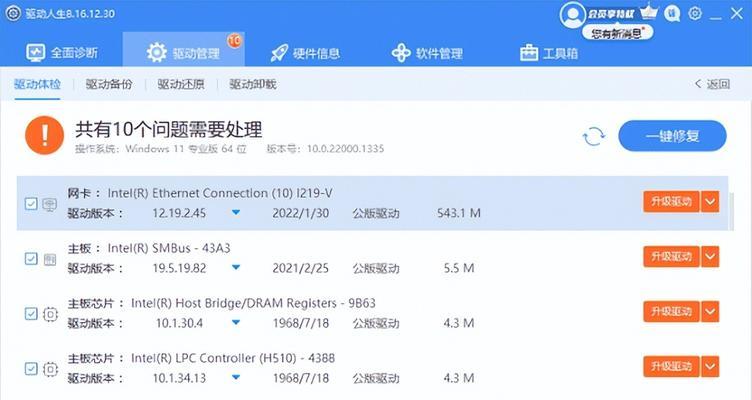Select text Intel(R) LPC Controller (H510) - 4388
The height and width of the screenshot is (400, 752).
coord(233,358)
